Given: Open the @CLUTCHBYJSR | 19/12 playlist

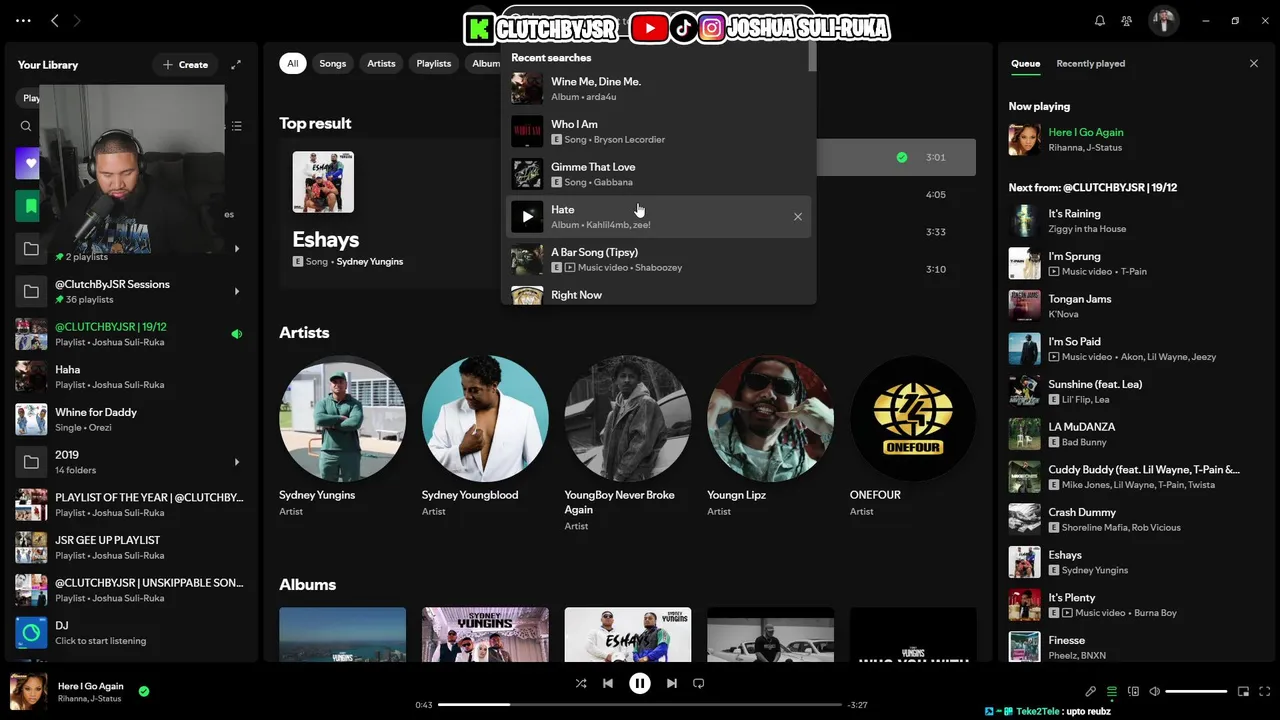Looking at the screenshot, I should (130, 334).
